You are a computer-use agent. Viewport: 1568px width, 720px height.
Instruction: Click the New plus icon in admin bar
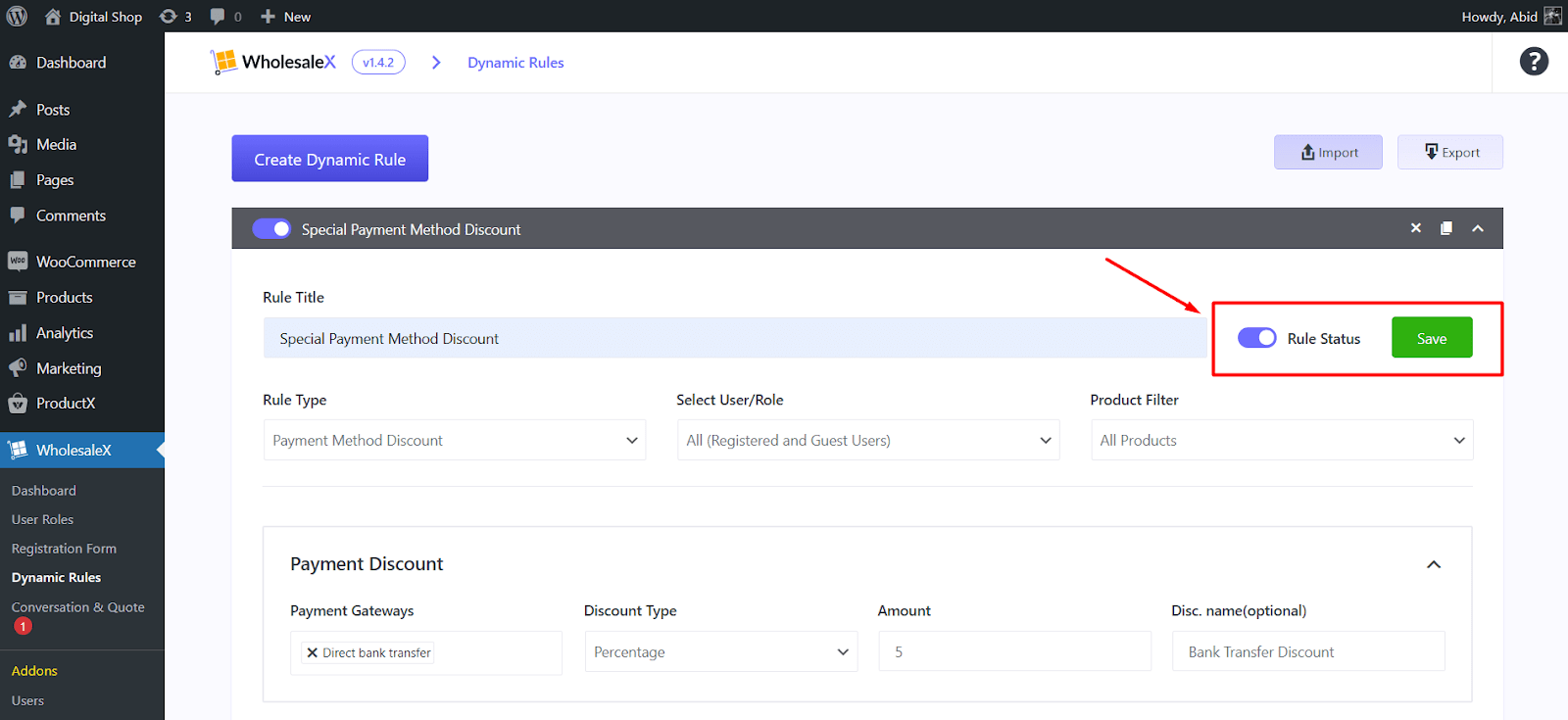point(268,17)
